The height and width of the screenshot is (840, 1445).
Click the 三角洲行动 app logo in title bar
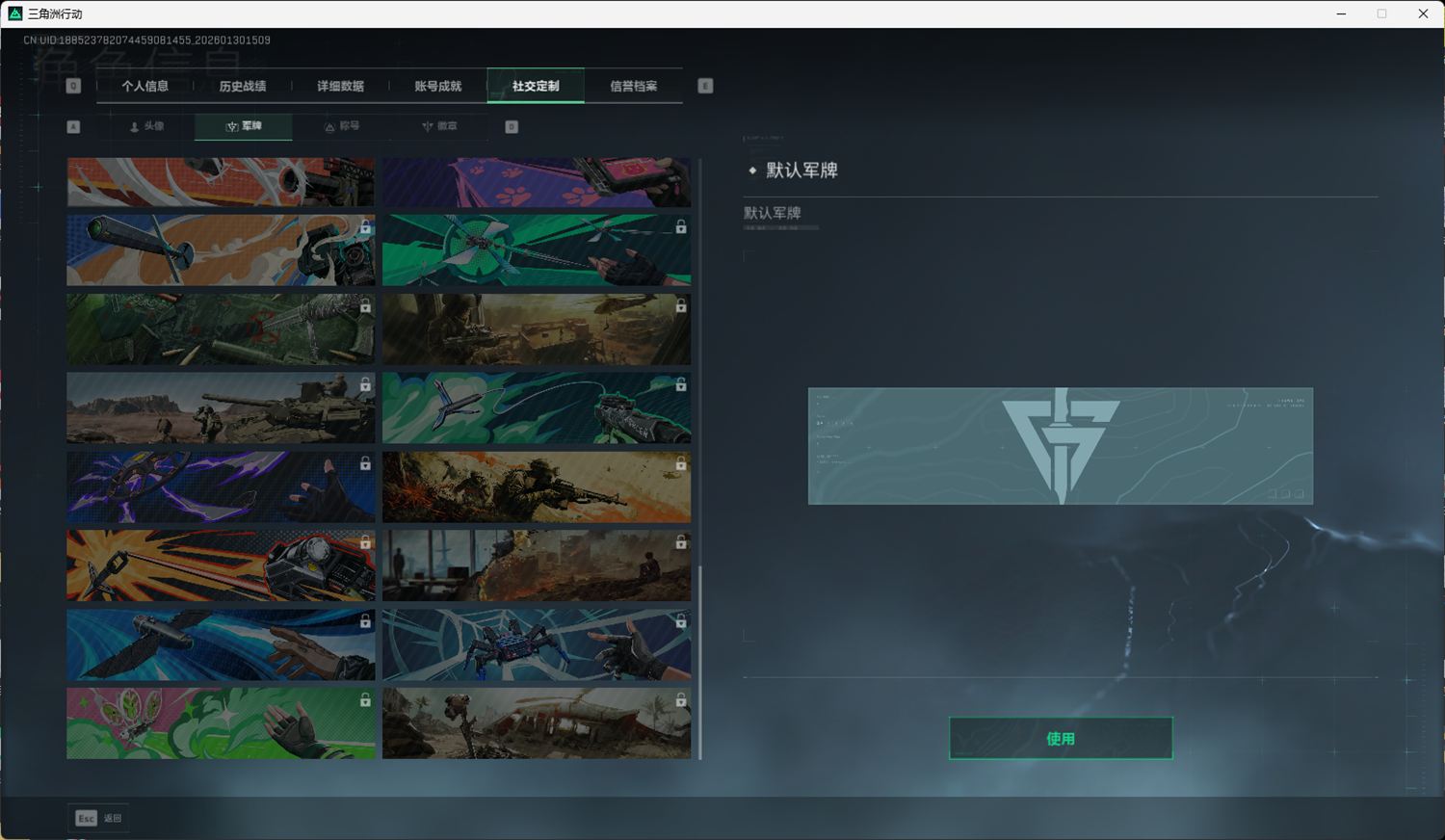tap(14, 13)
